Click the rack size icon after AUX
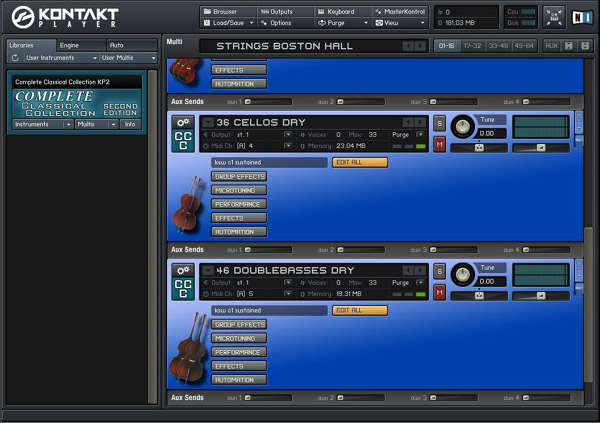This screenshot has width=600, height=423. tap(585, 46)
